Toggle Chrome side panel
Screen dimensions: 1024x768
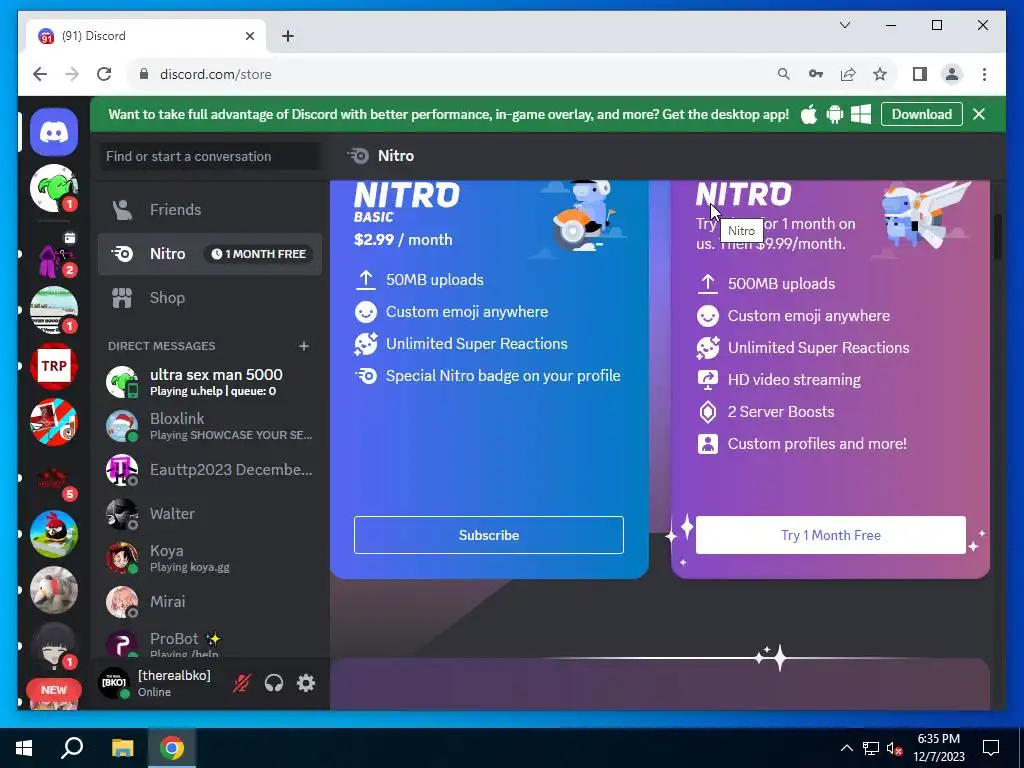[x=920, y=74]
